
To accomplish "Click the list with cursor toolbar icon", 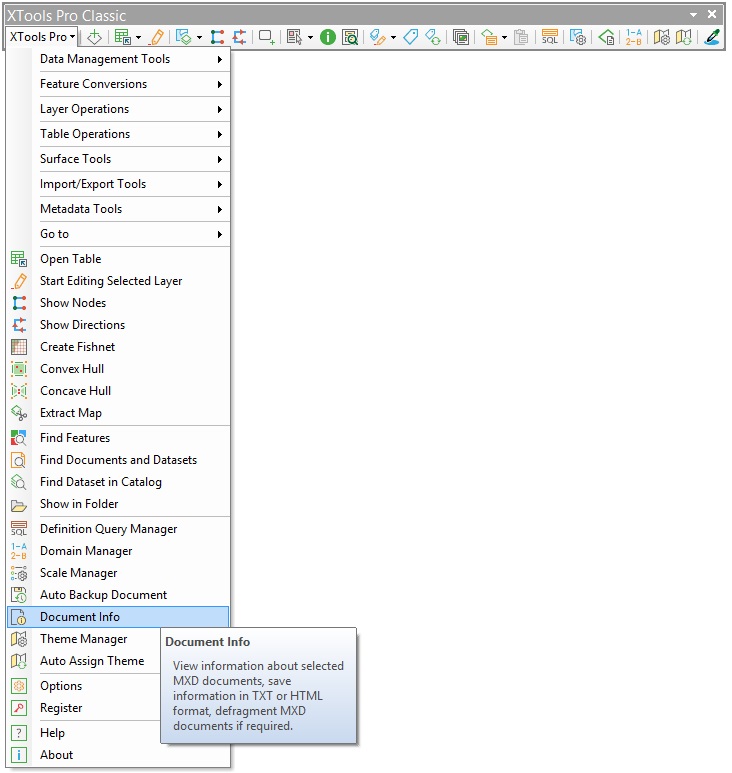I will point(294,37).
